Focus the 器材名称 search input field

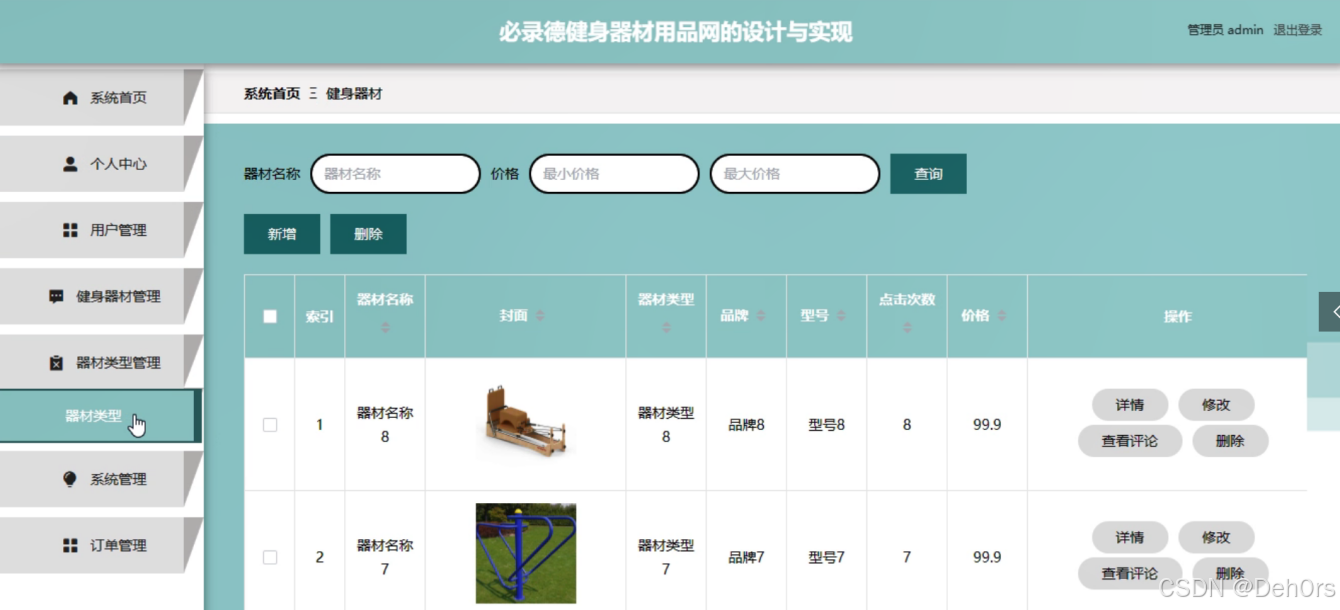tap(396, 174)
